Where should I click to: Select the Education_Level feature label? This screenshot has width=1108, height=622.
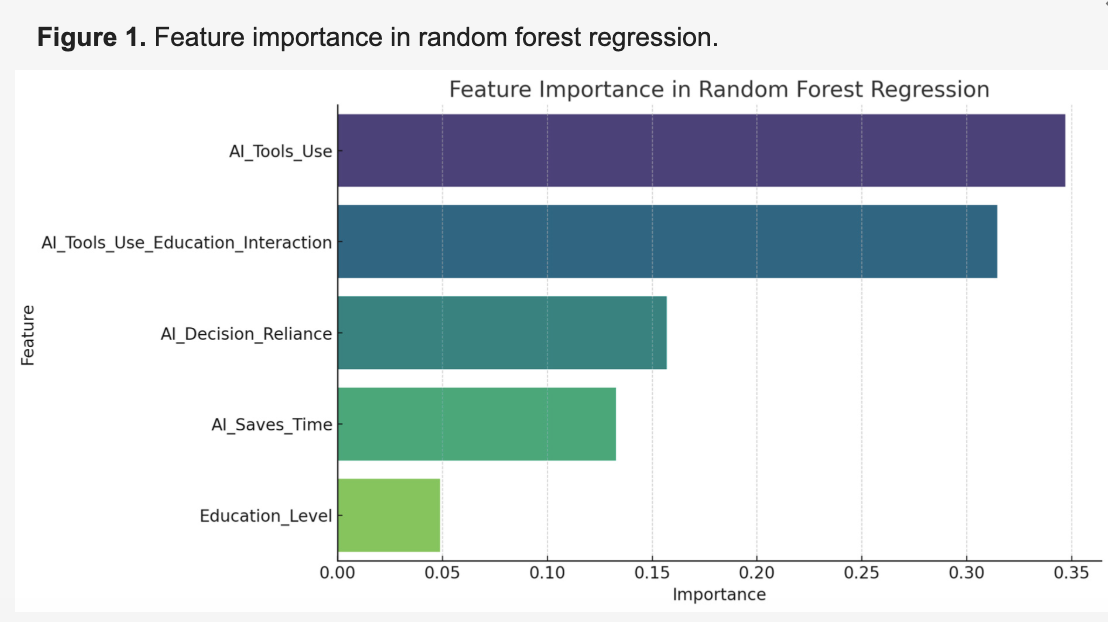(265, 516)
